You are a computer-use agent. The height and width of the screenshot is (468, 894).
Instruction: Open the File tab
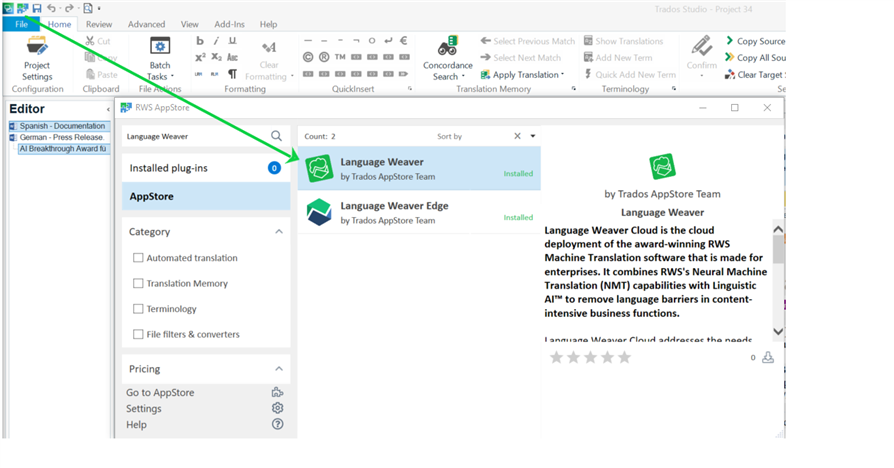(21, 24)
